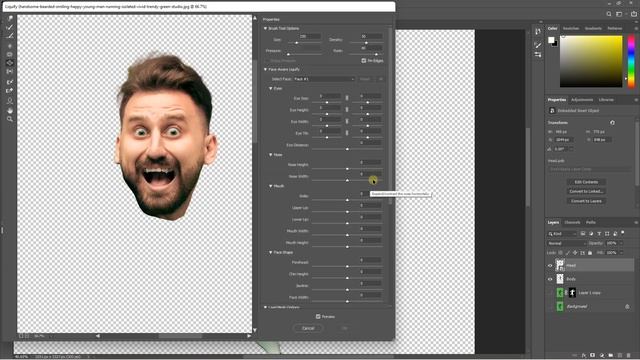Collapse the Face-Aware Liquify section

coord(265,69)
